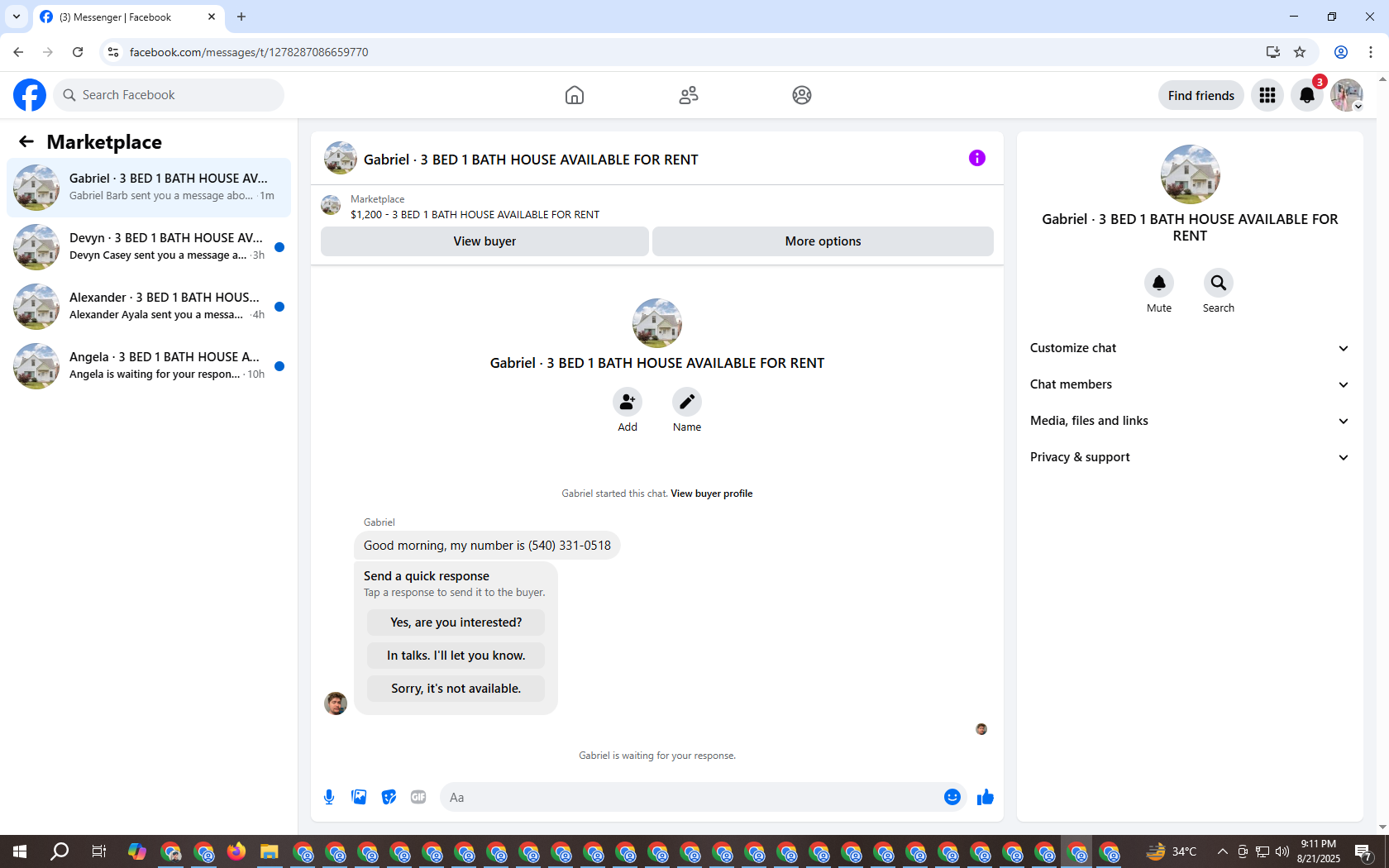Image resolution: width=1389 pixels, height=868 pixels.
Task: Open the taskbar clock and date
Action: [1319, 851]
